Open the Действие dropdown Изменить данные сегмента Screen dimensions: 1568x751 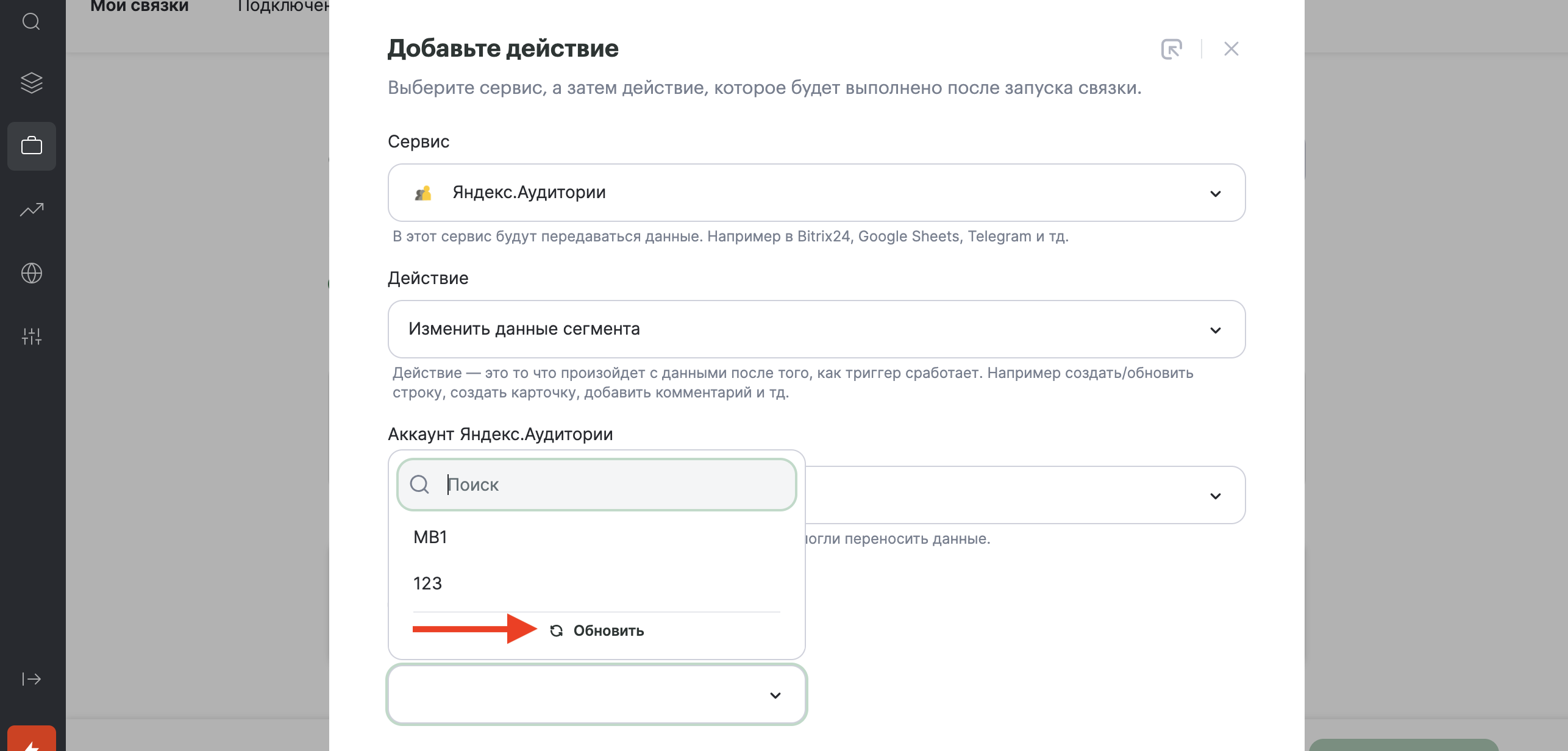pyautogui.click(x=816, y=329)
